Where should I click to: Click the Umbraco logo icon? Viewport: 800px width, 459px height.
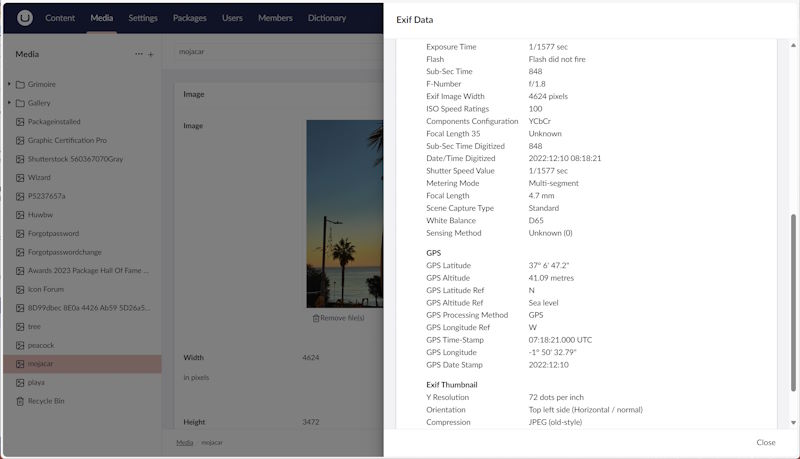(24, 17)
